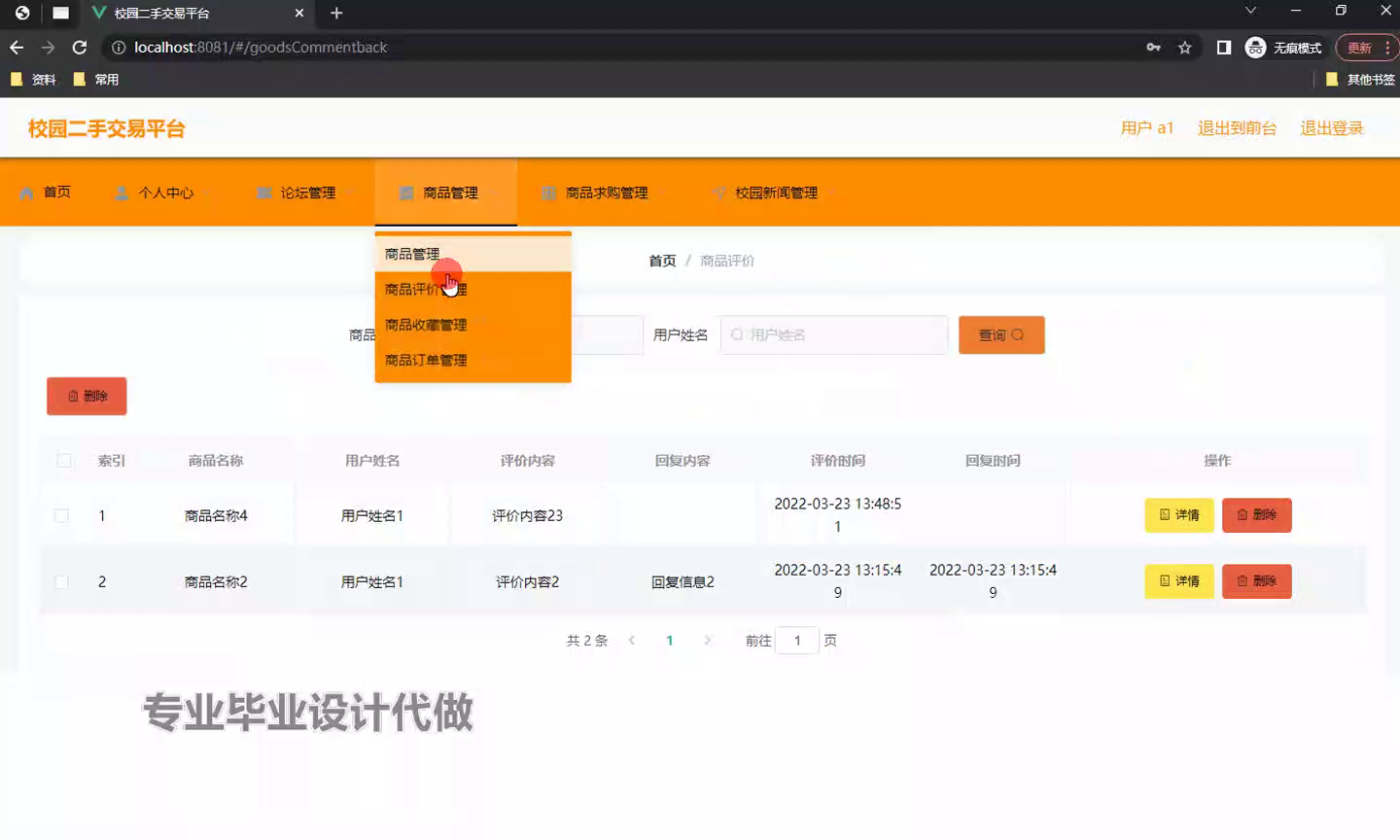Image resolution: width=1400 pixels, height=840 pixels.
Task: Click the 商品名称 column header
Action: pyautogui.click(x=216, y=461)
